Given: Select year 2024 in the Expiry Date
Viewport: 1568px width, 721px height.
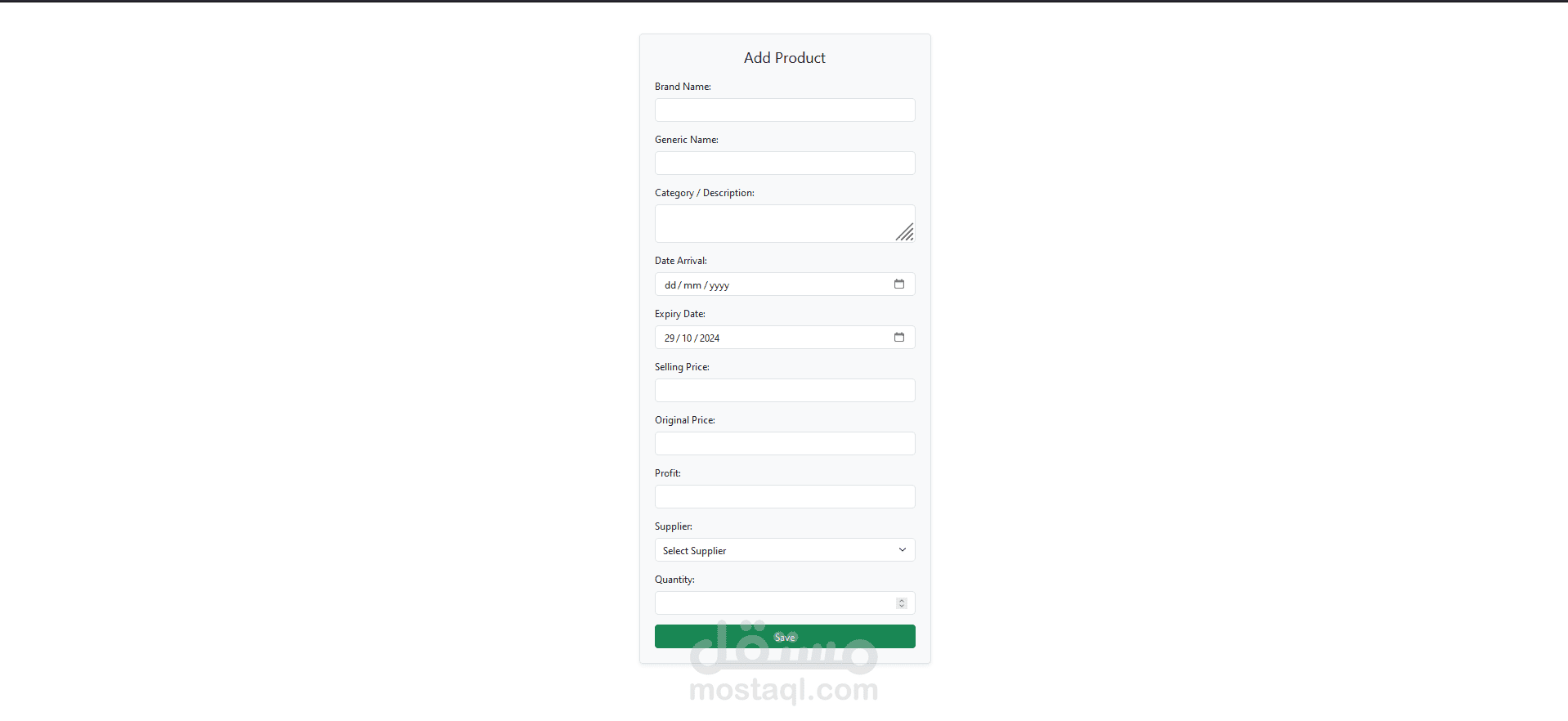Looking at the screenshot, I should (710, 338).
